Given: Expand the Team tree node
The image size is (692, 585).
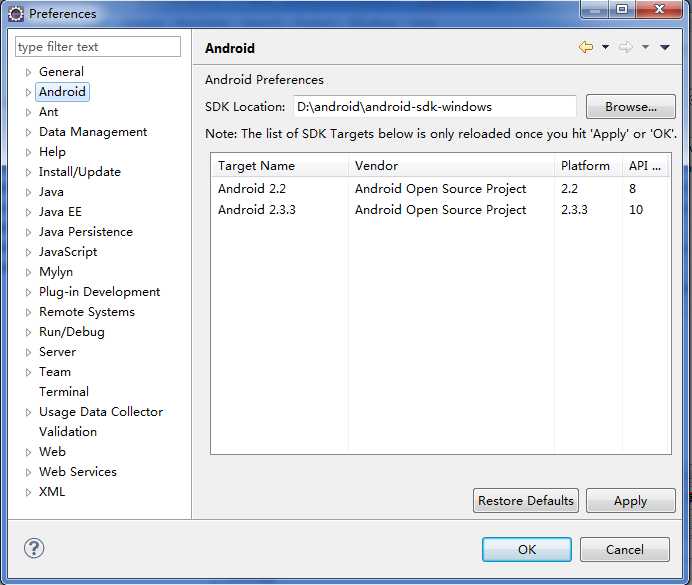Looking at the screenshot, I should (x=28, y=372).
